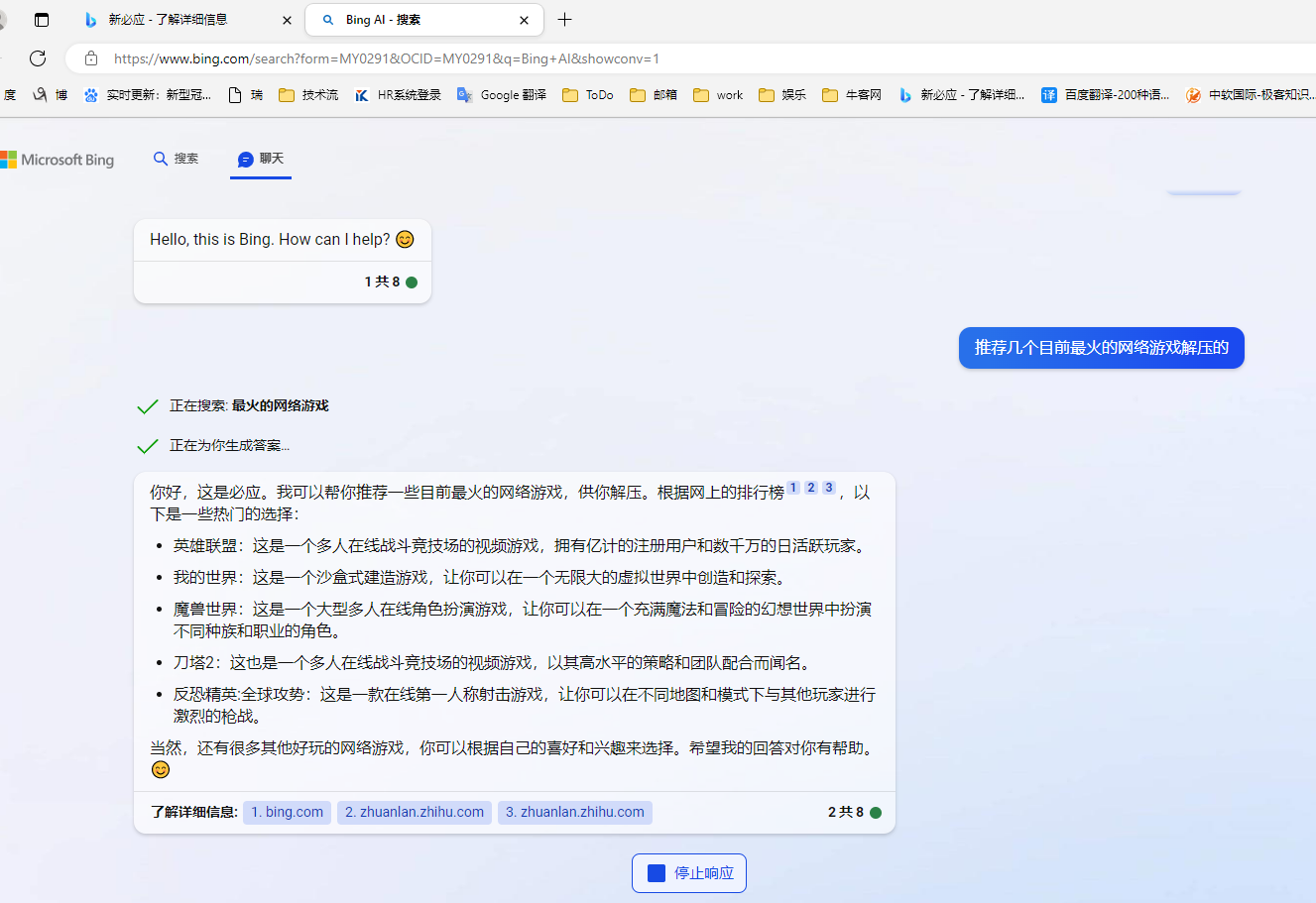Click the user message 推荐几个目前最火的网络游戏解压的
The height and width of the screenshot is (903, 1316).
(1101, 348)
